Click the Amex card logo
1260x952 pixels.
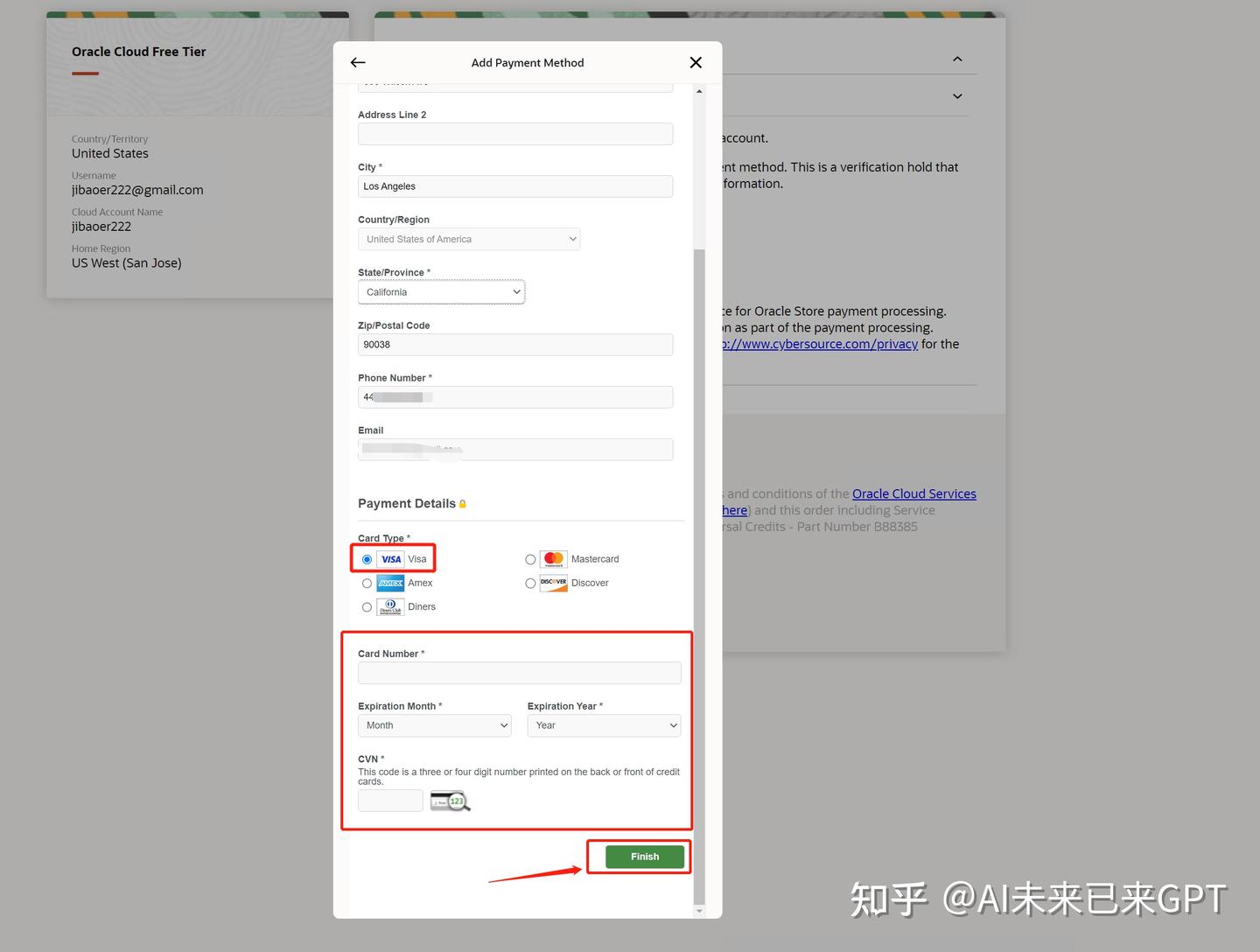pos(391,583)
